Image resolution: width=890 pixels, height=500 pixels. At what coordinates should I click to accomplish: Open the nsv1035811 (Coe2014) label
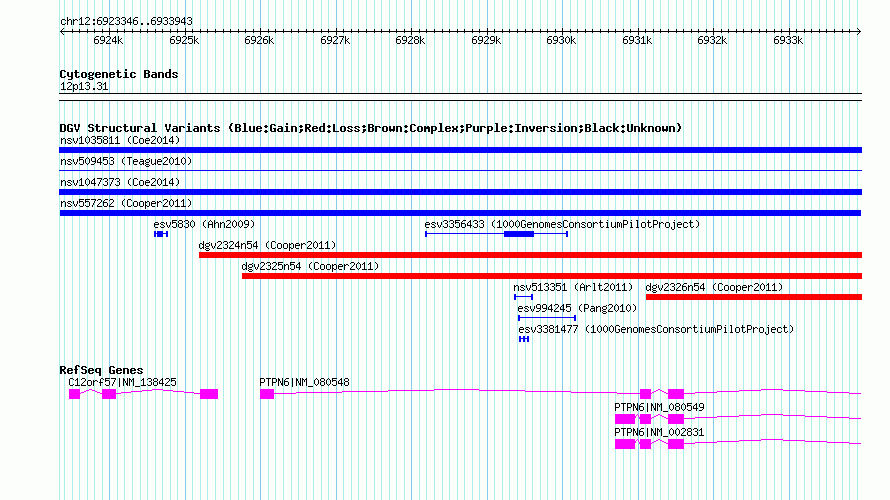coord(120,140)
